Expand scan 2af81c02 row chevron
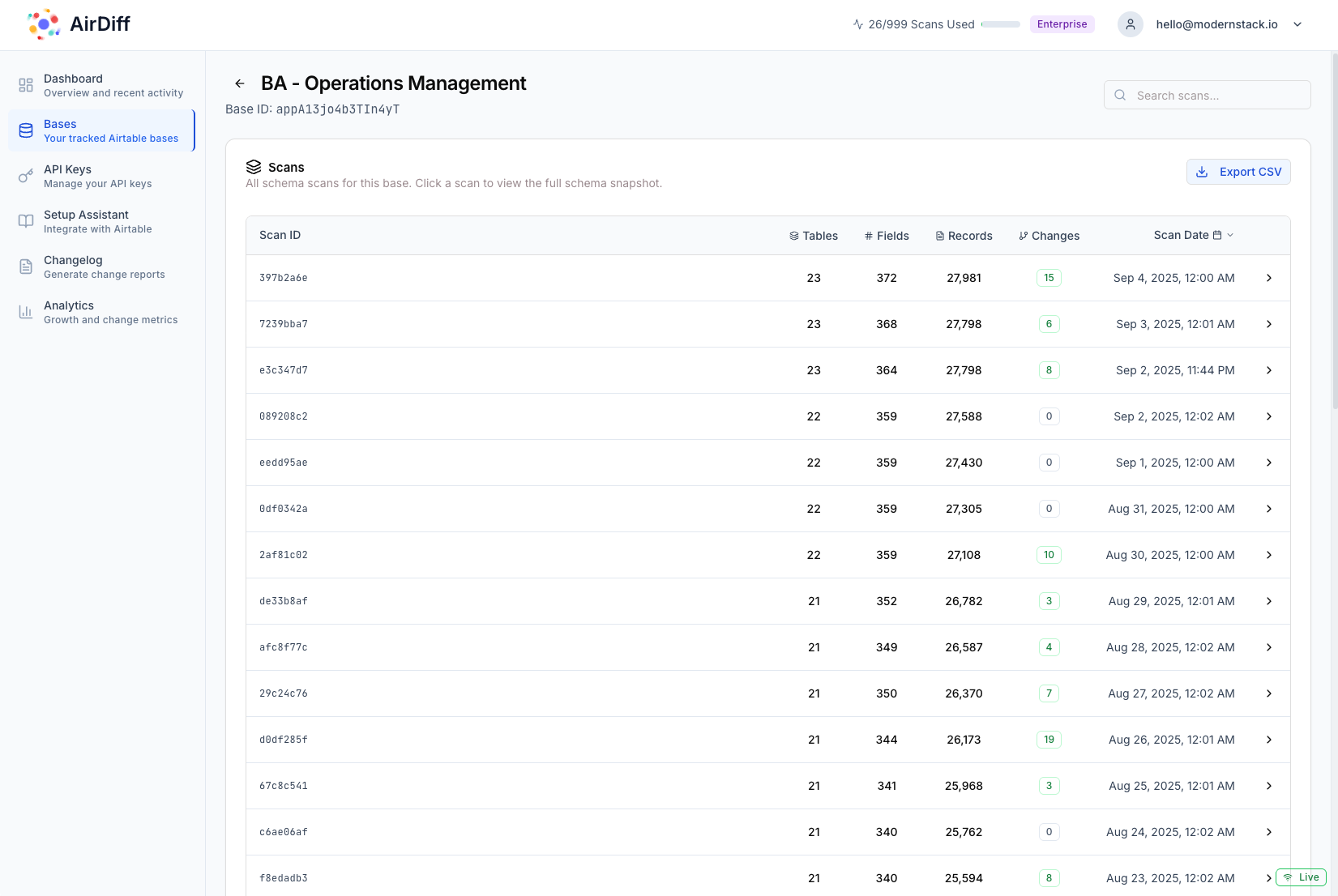This screenshot has width=1338, height=896. [1269, 555]
